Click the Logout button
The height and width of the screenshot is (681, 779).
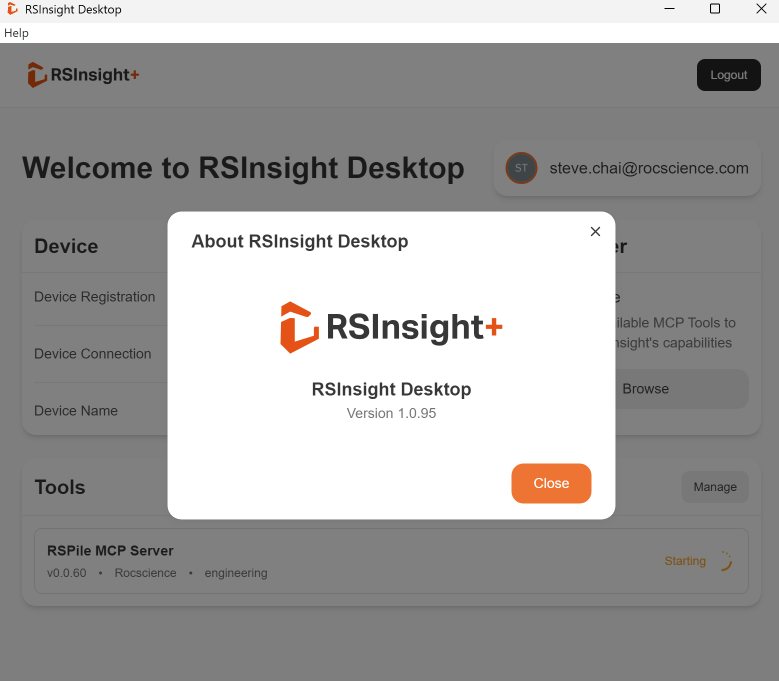[x=728, y=75]
